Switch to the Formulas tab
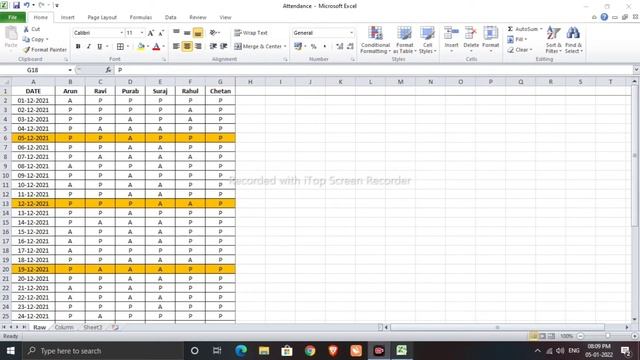 click(141, 18)
